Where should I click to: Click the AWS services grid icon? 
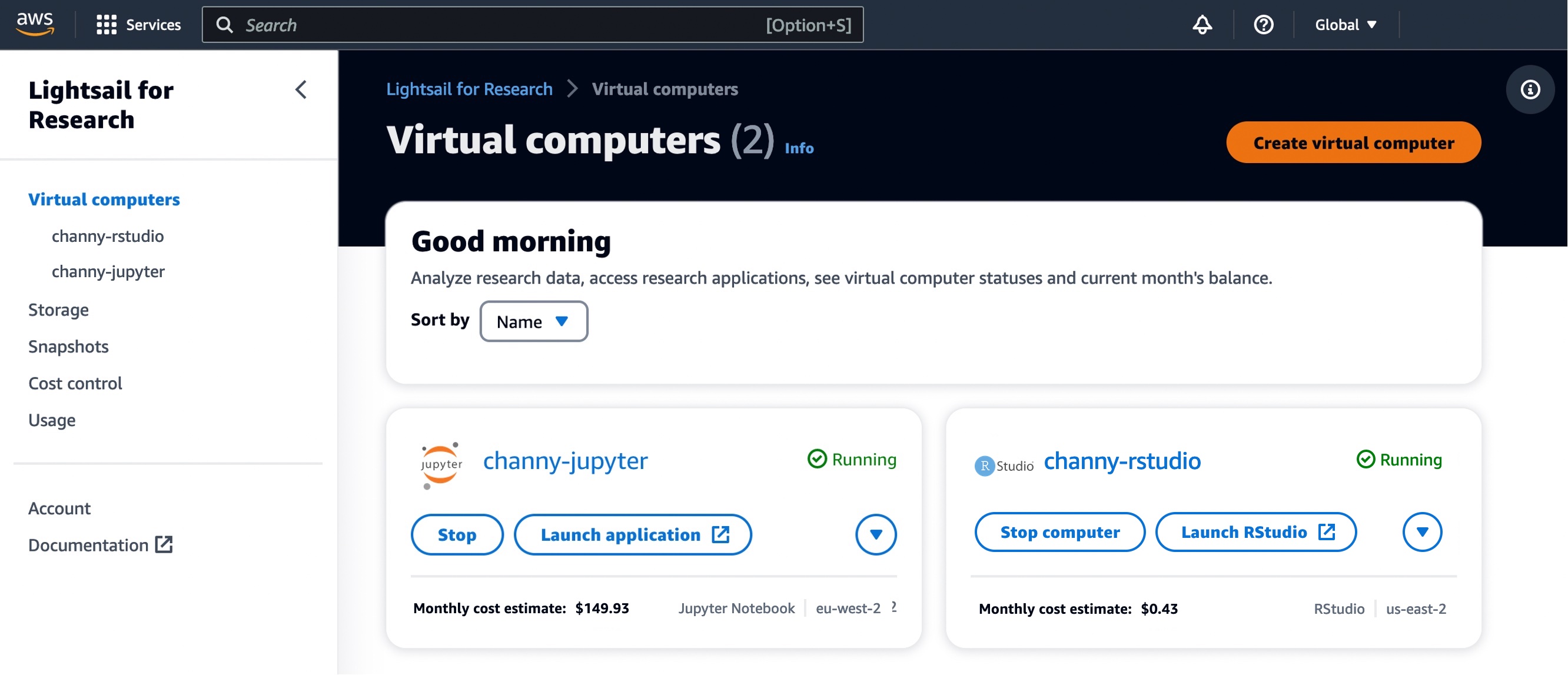tap(105, 24)
